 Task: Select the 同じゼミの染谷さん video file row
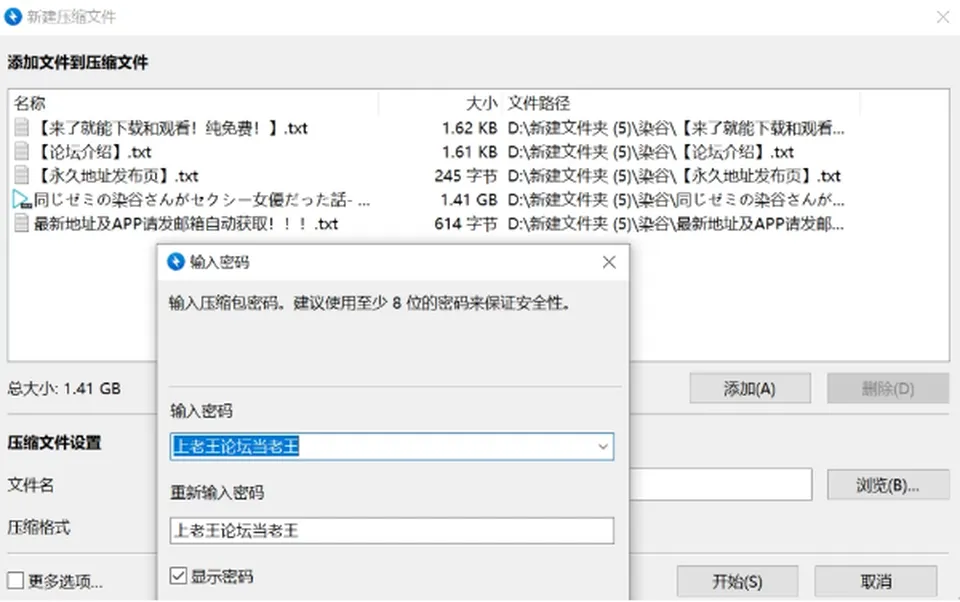429,200
